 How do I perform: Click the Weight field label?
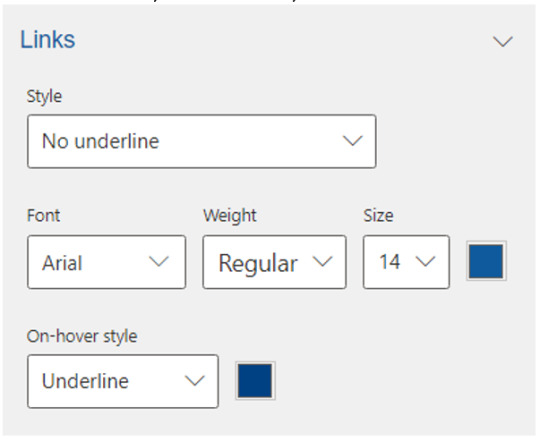(230, 216)
